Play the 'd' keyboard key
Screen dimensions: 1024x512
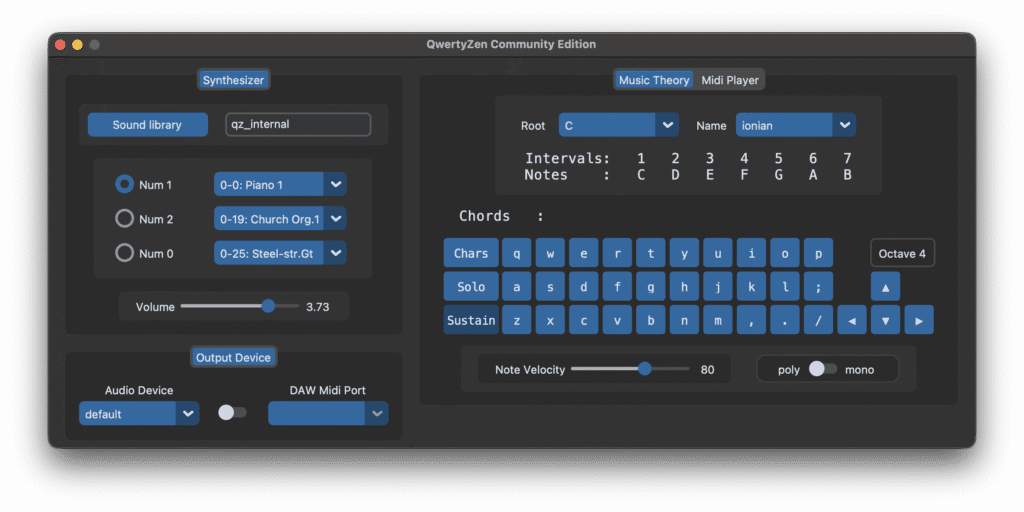click(584, 287)
